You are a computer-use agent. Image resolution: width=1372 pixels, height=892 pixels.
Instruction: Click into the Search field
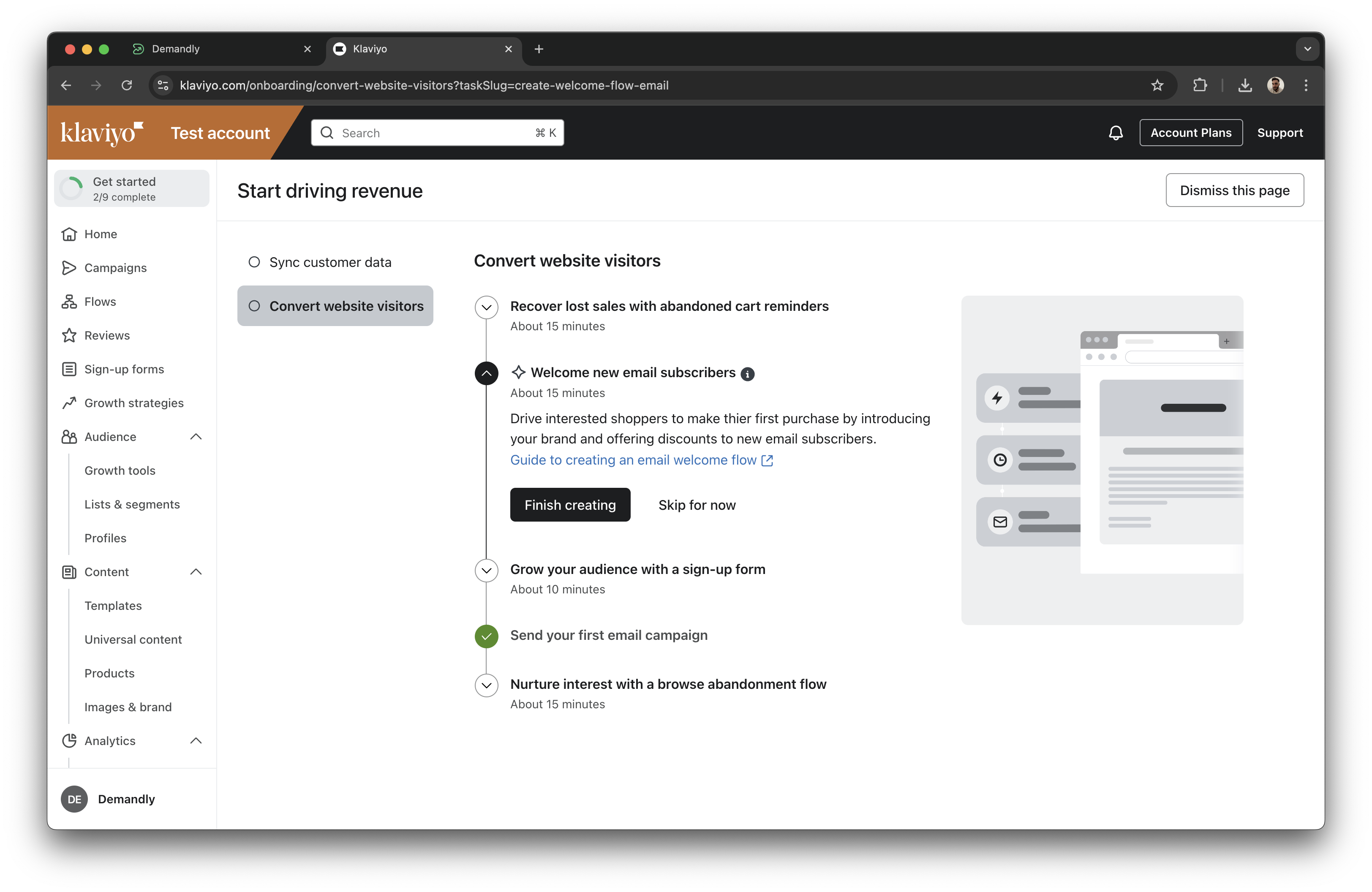pos(436,133)
